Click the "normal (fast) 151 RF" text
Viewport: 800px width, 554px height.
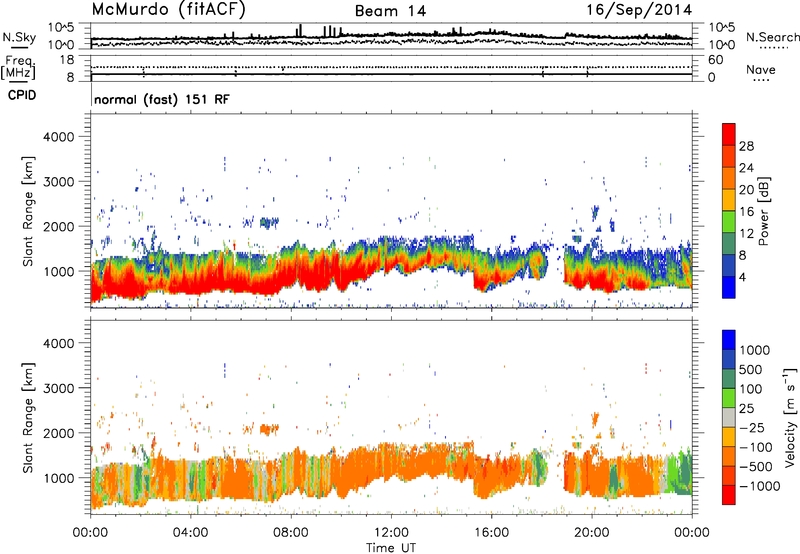162,99
